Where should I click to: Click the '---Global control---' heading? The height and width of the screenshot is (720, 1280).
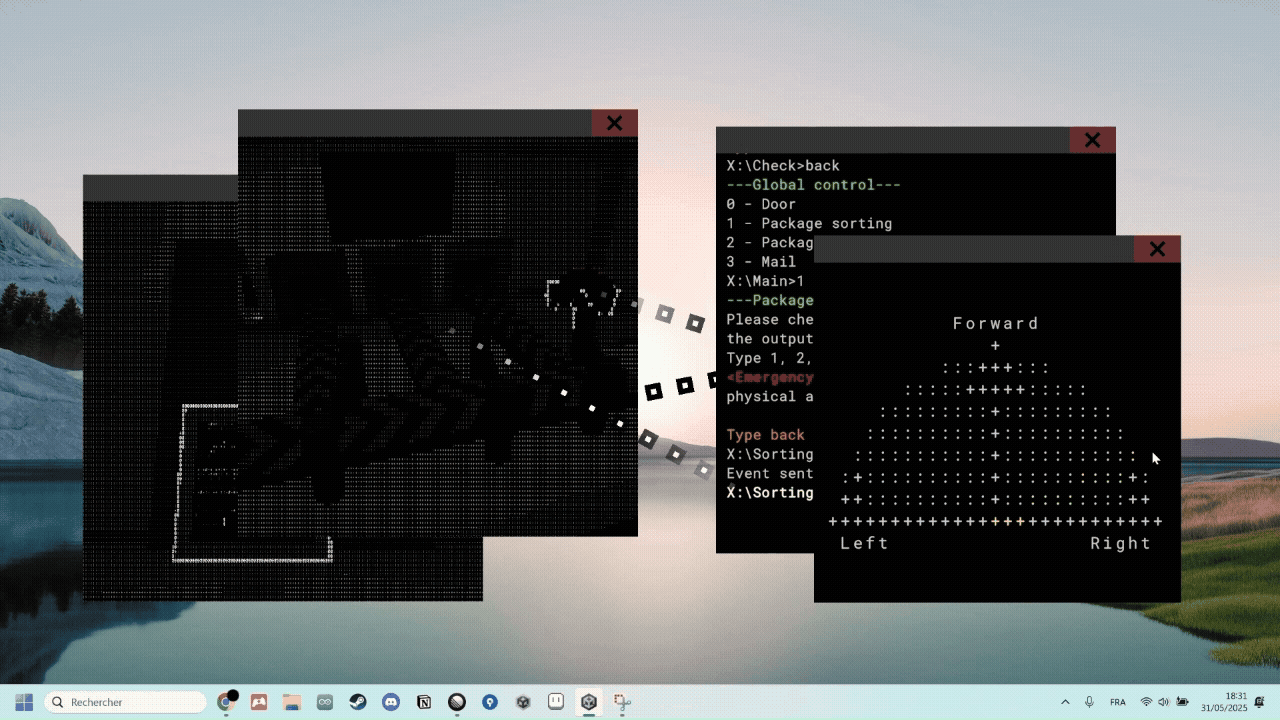tap(814, 185)
